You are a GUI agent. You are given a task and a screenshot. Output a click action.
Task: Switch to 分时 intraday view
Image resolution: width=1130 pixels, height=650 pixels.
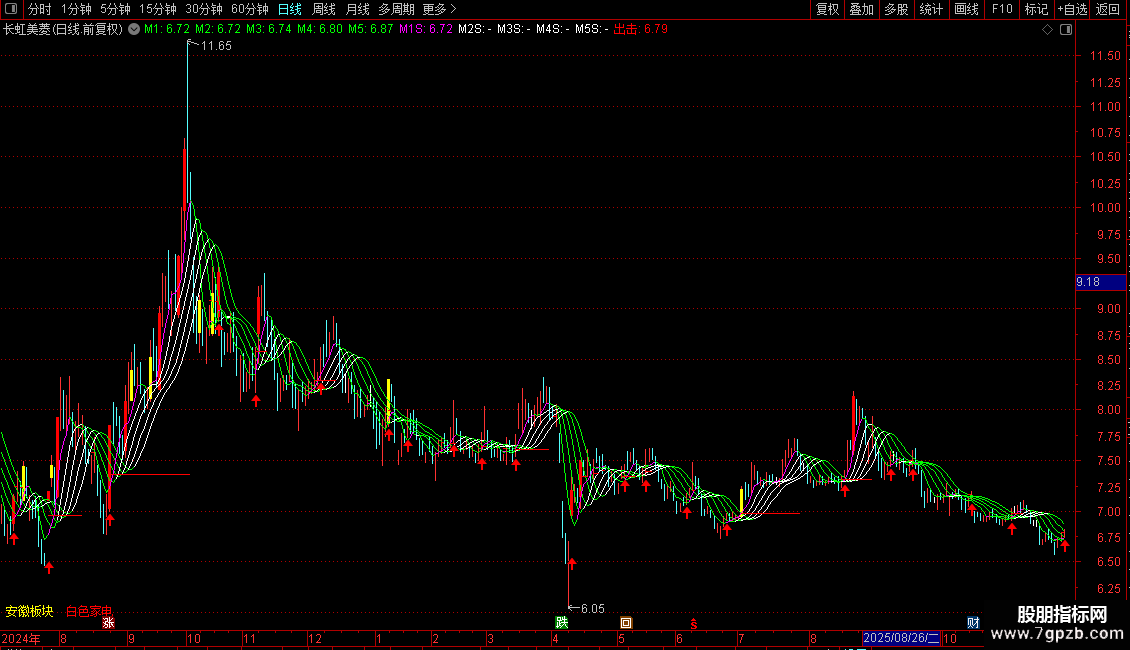click(x=40, y=9)
